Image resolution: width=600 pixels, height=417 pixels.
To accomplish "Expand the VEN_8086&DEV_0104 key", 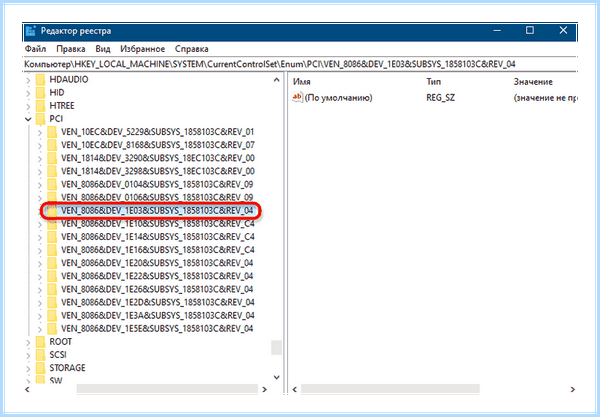I will coord(40,185).
